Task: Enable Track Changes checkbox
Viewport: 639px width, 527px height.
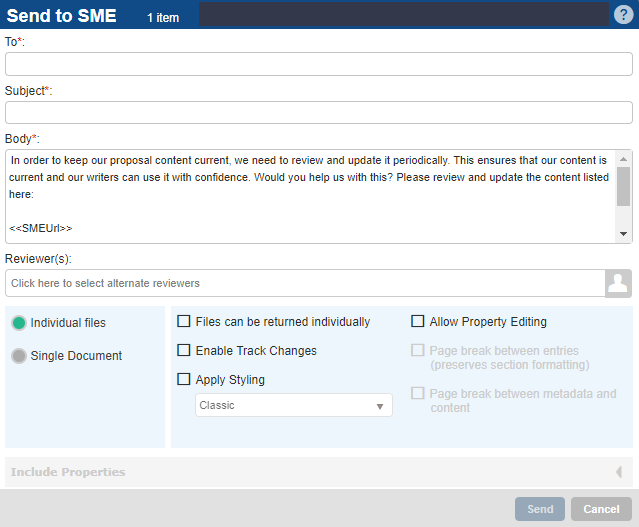Action: [x=183, y=350]
